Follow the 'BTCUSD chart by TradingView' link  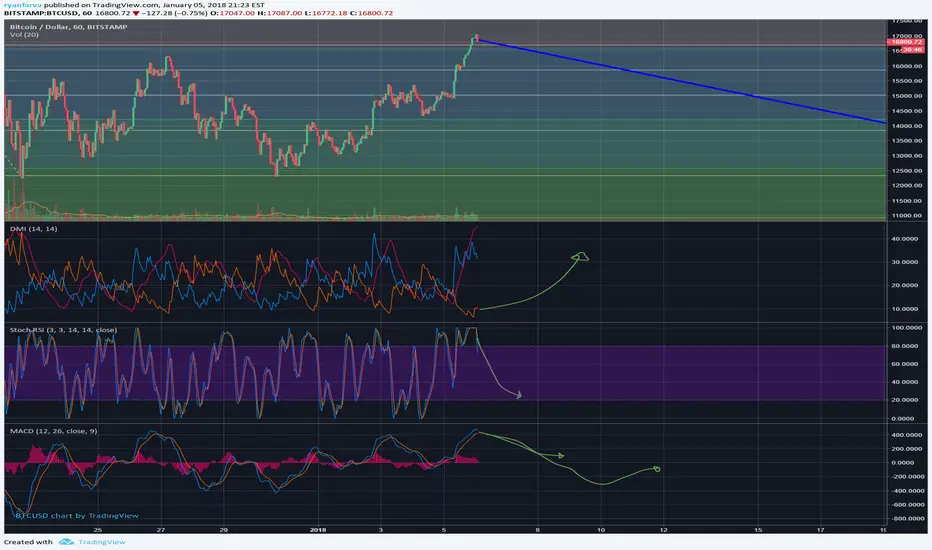(77, 516)
